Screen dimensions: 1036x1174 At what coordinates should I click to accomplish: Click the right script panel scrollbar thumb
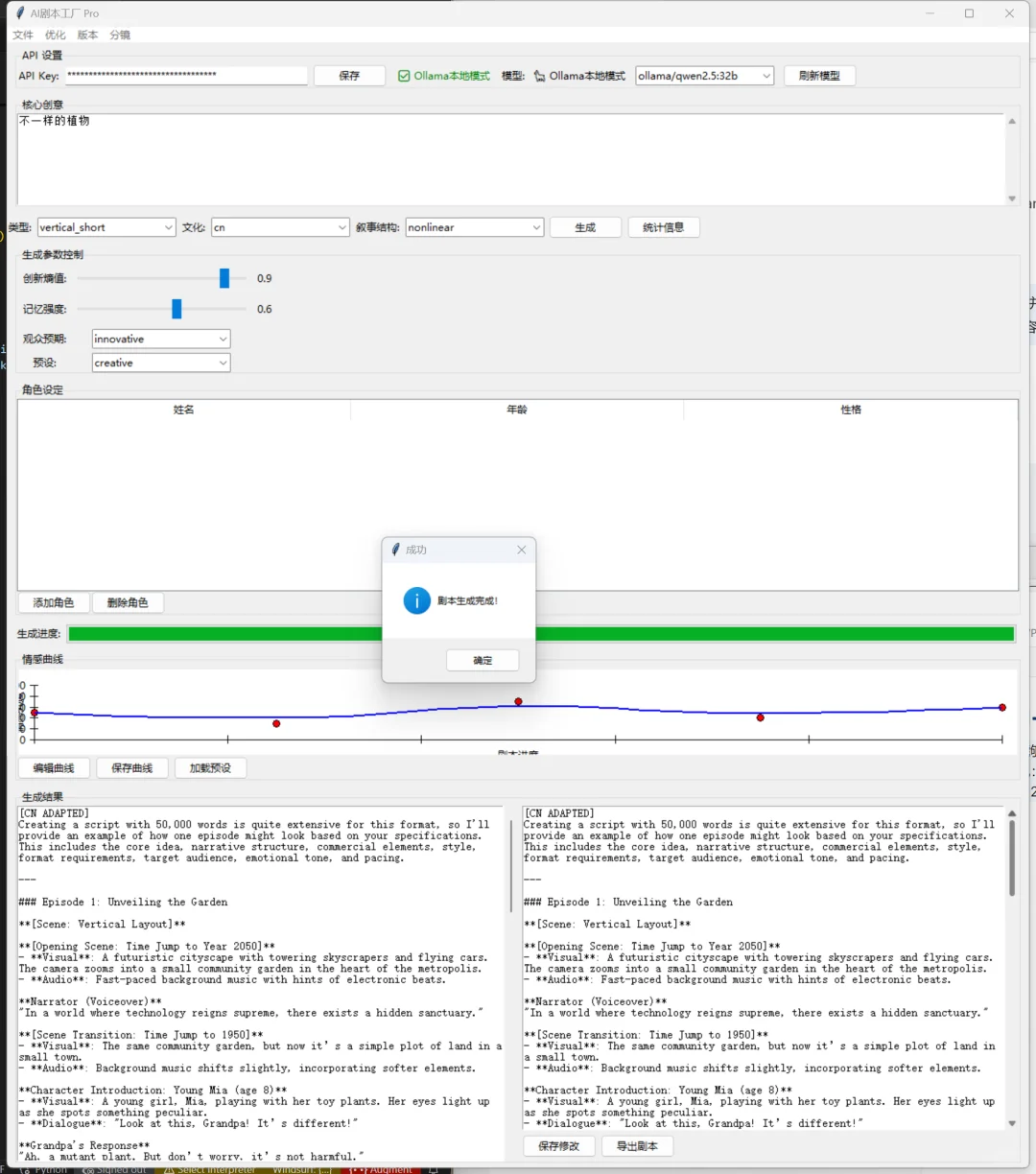click(x=1012, y=857)
